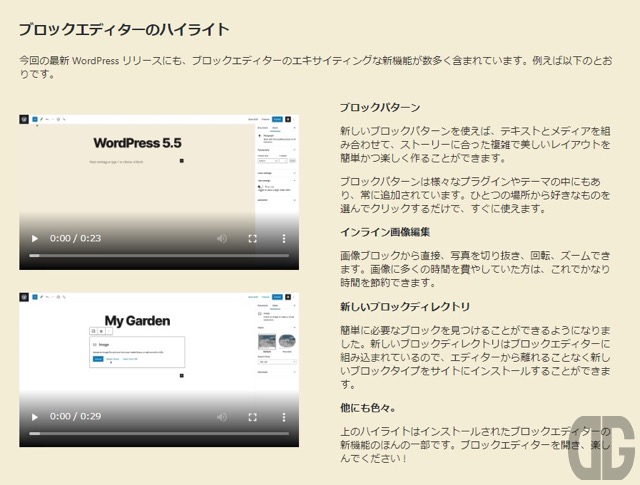The height and width of the screenshot is (485, 640).
Task: Click the 0:00 / 0:29 time display
Action: coord(76,416)
